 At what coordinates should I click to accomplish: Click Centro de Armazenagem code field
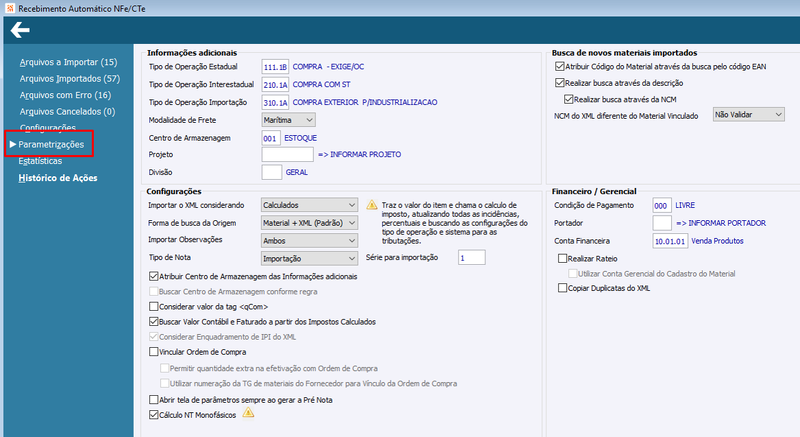(x=271, y=138)
